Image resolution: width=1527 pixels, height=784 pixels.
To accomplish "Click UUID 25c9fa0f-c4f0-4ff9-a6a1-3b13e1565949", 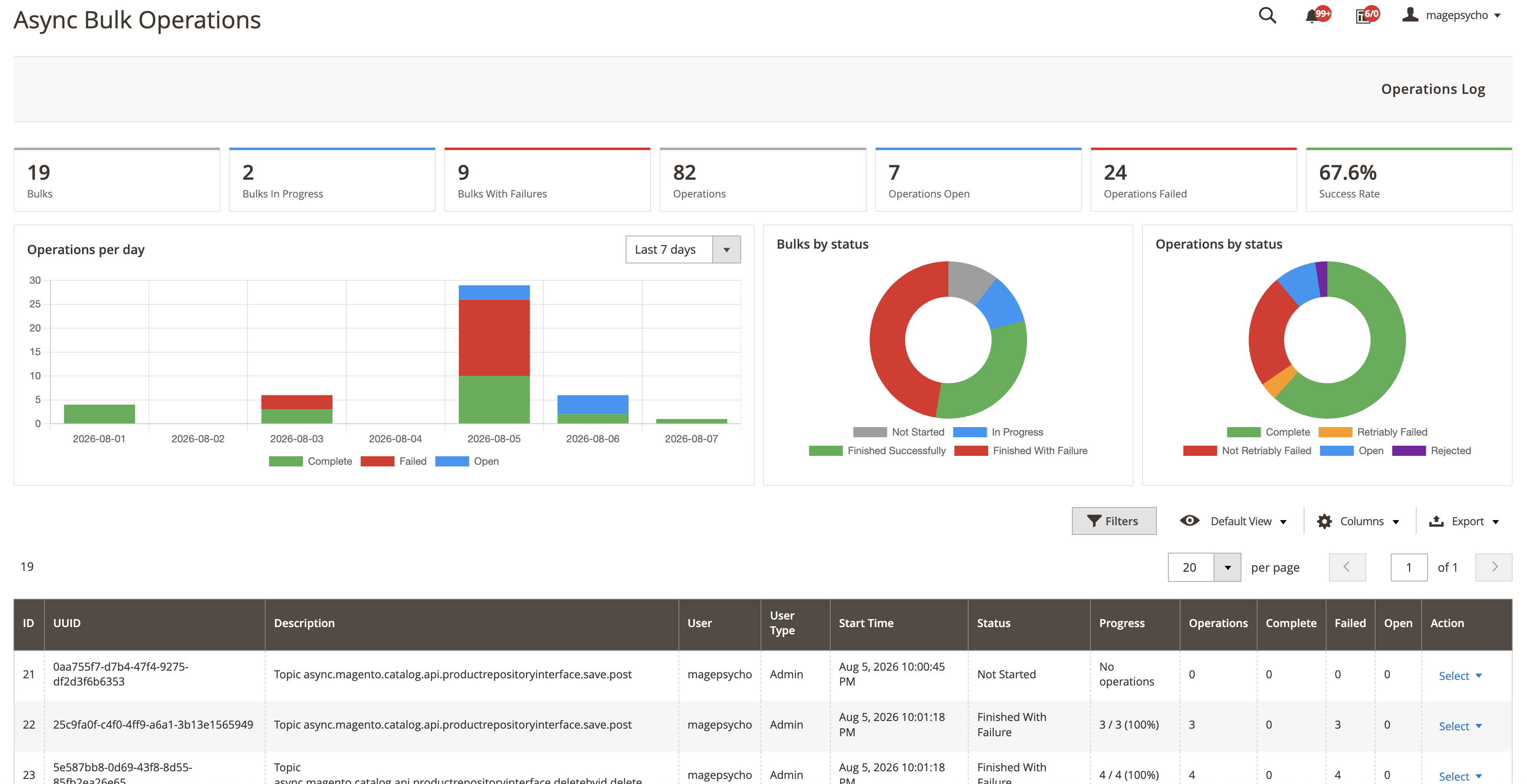I will click(x=153, y=724).
